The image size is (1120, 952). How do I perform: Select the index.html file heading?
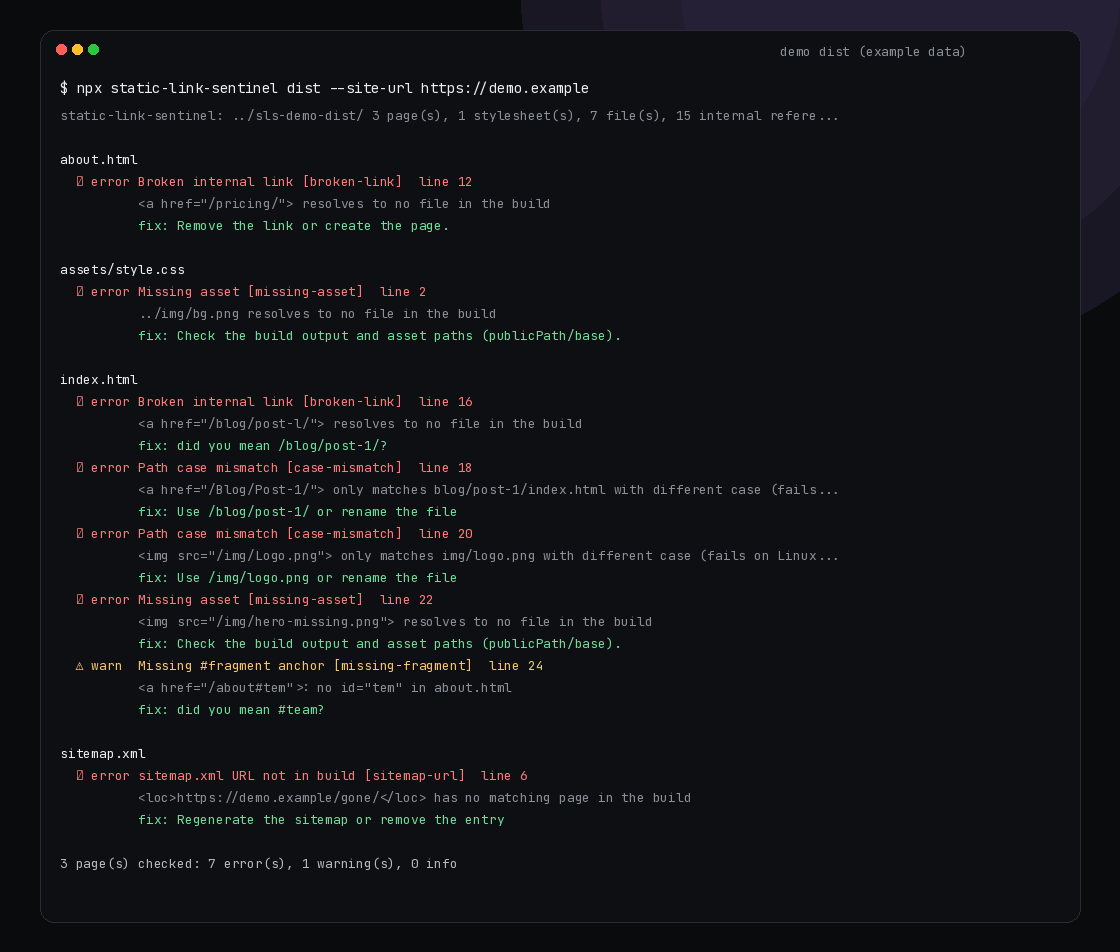[x=99, y=380]
